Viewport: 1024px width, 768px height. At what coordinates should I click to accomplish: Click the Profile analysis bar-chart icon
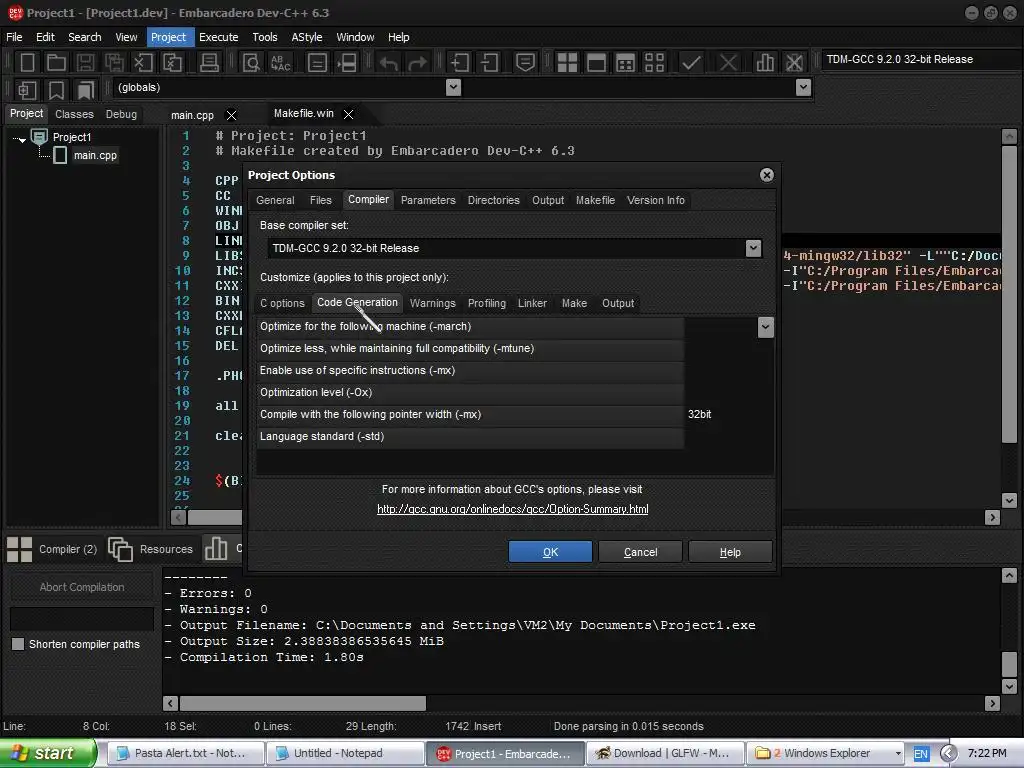pyautogui.click(x=765, y=63)
